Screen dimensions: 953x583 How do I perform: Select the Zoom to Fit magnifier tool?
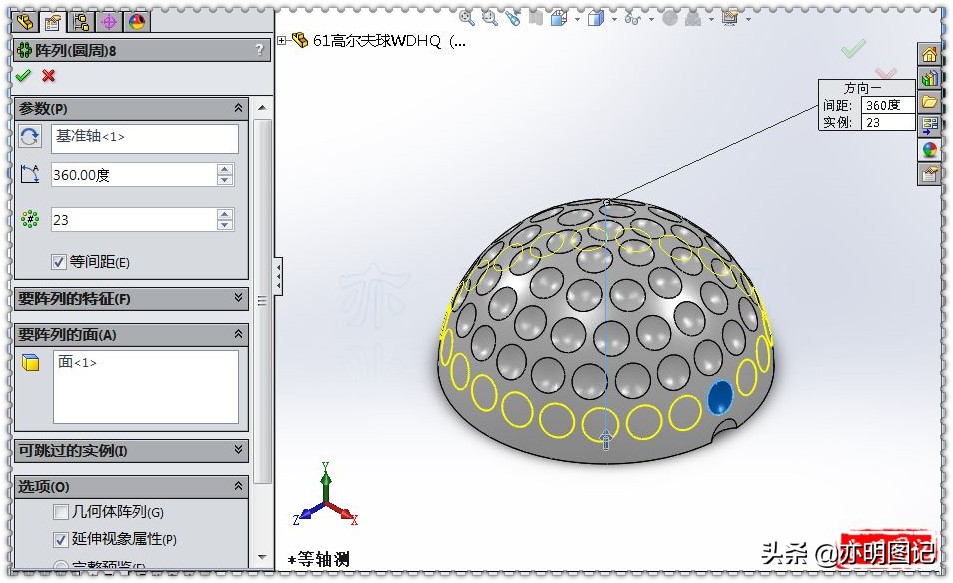466,17
